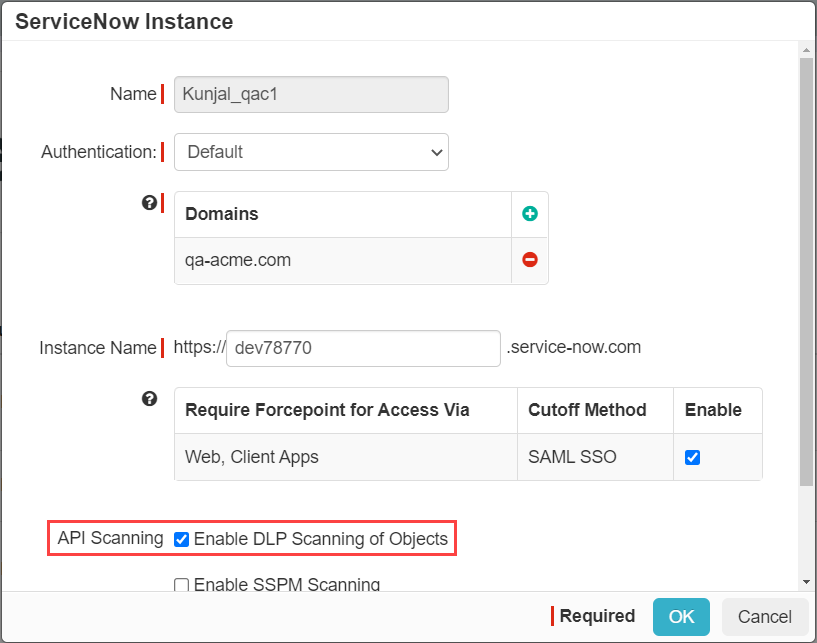Remove qa-acme.com using the red minus icon
Image resolution: width=817 pixels, height=643 pixels.
pyautogui.click(x=530, y=259)
